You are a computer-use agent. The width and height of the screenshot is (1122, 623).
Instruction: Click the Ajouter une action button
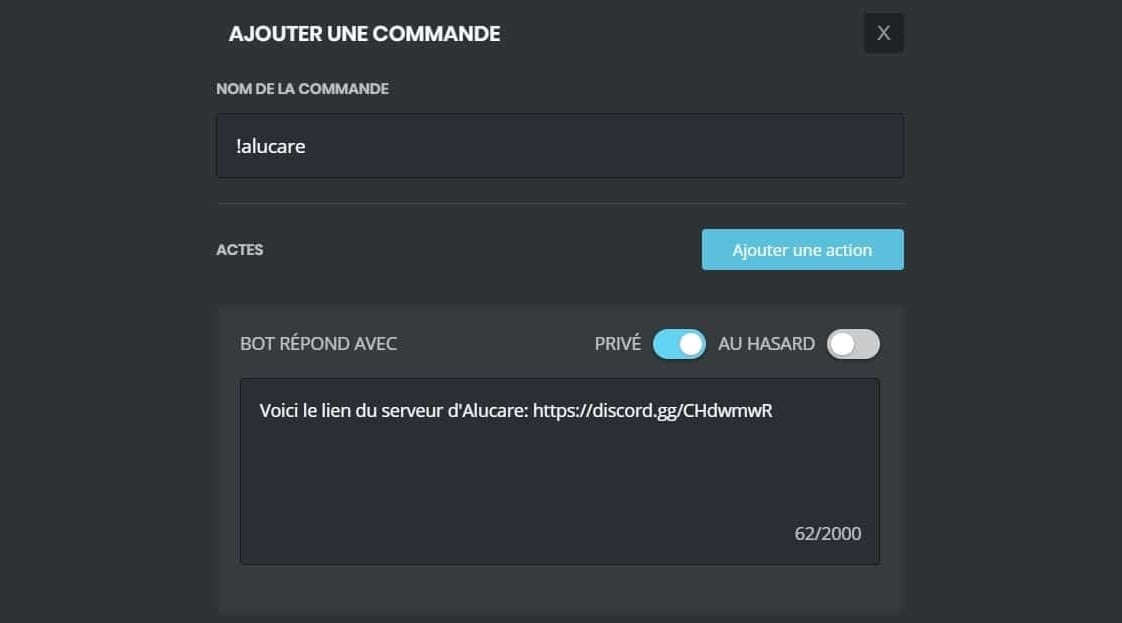pyautogui.click(x=801, y=249)
